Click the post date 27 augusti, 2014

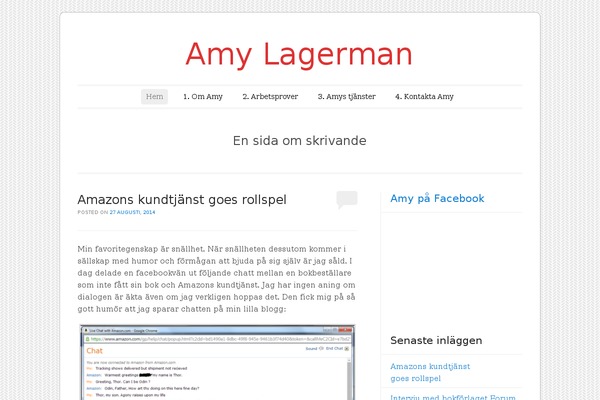click(x=132, y=212)
